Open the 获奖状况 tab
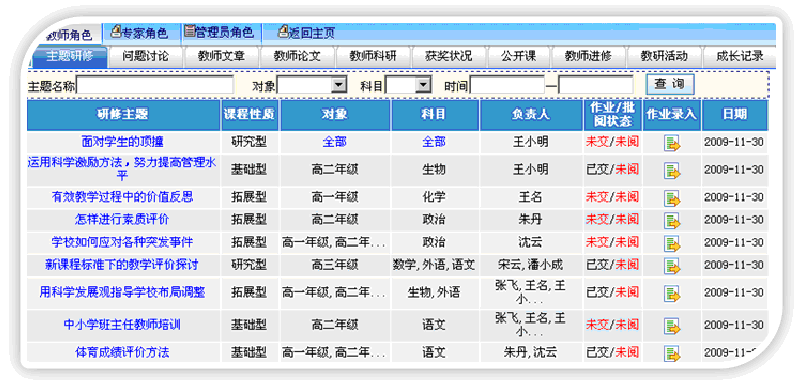This screenshot has width=804, height=390. point(448,56)
